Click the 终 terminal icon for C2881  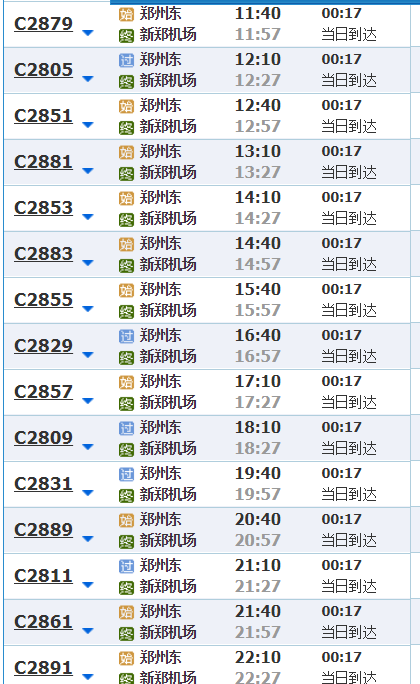pyautogui.click(x=126, y=174)
